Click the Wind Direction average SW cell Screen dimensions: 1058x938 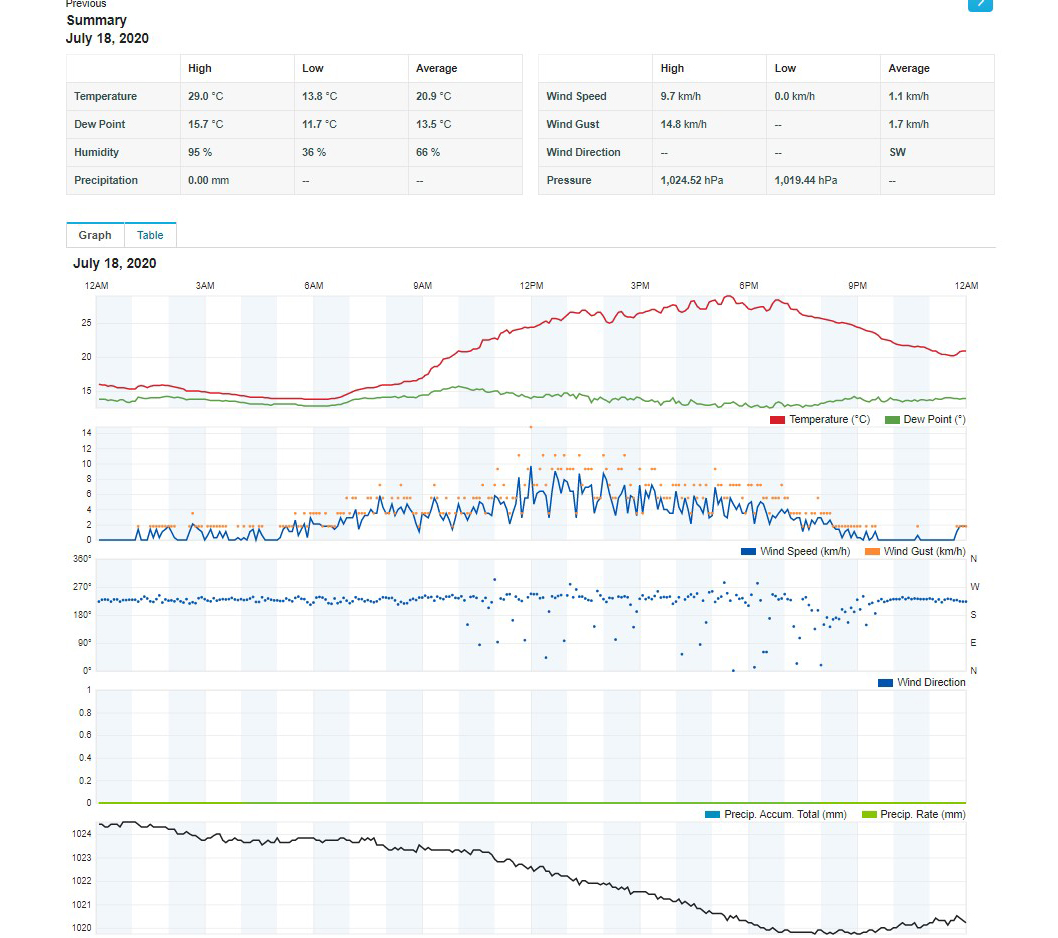click(897, 153)
